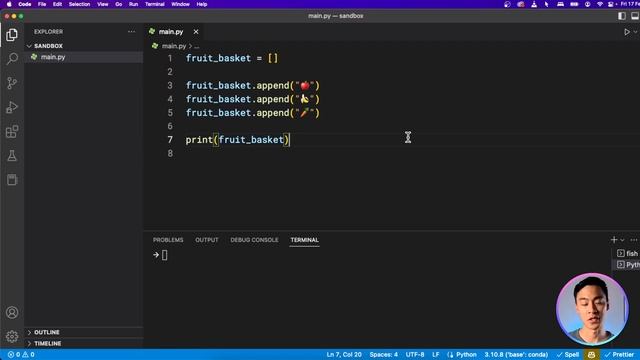
Task: Click print(fruit_basket) on line 7
Action: pos(238,140)
